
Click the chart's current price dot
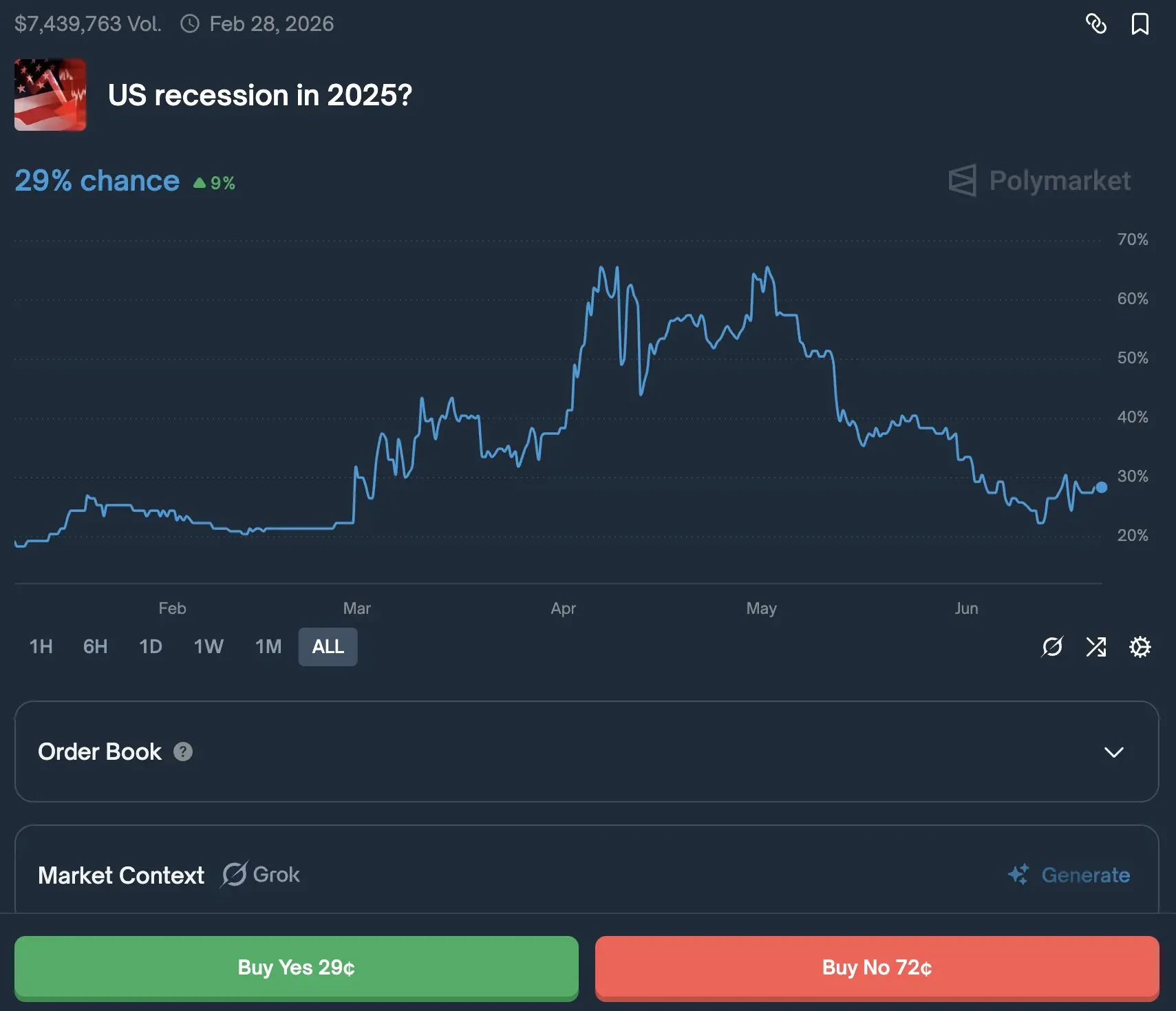pyautogui.click(x=1101, y=487)
